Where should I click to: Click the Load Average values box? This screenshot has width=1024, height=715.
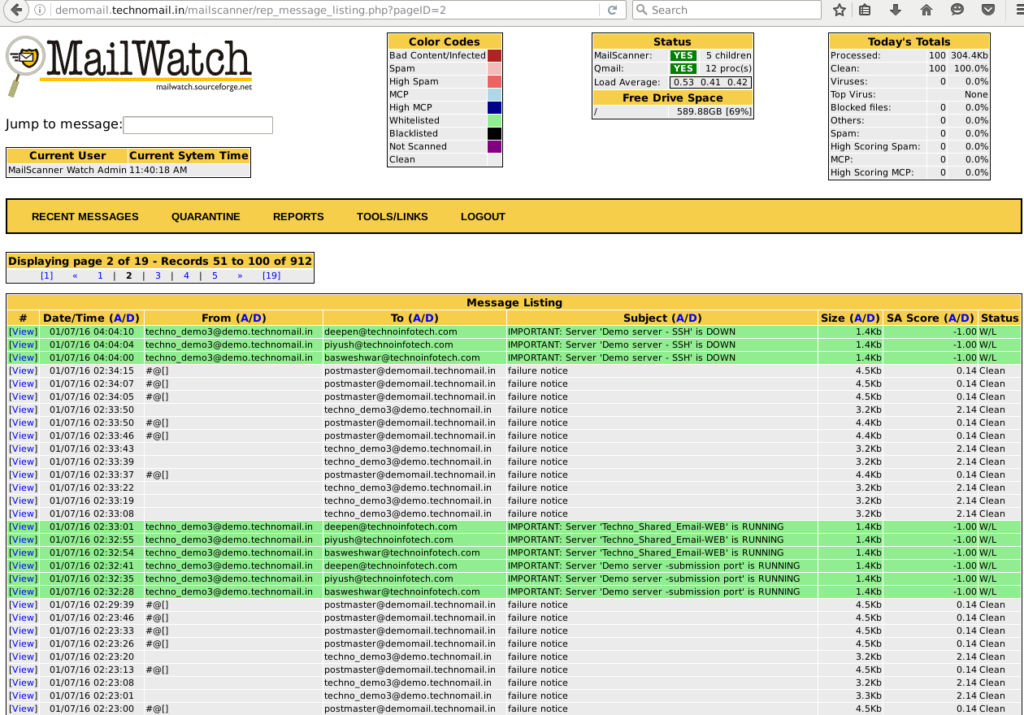[711, 82]
